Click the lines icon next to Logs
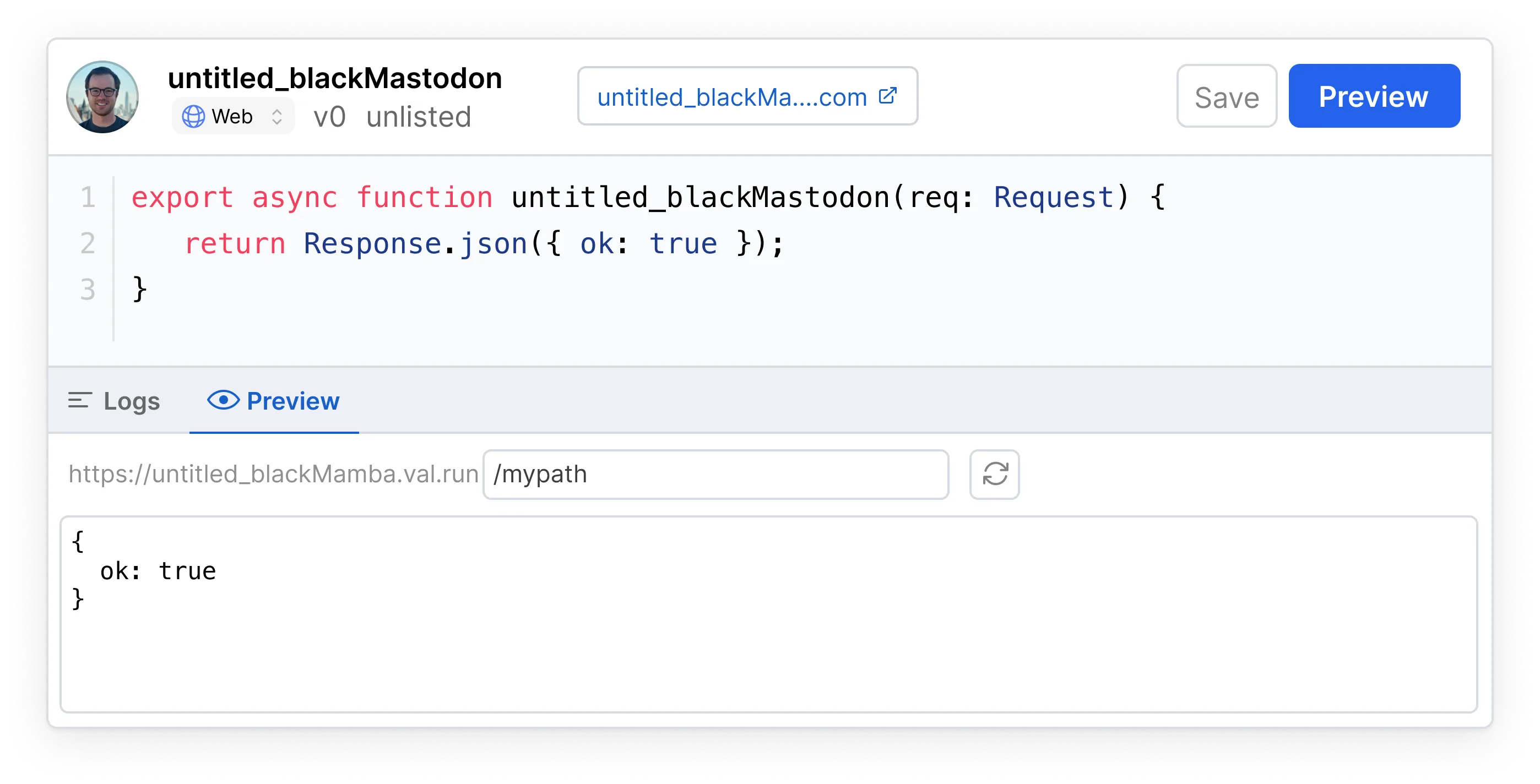 coord(79,400)
